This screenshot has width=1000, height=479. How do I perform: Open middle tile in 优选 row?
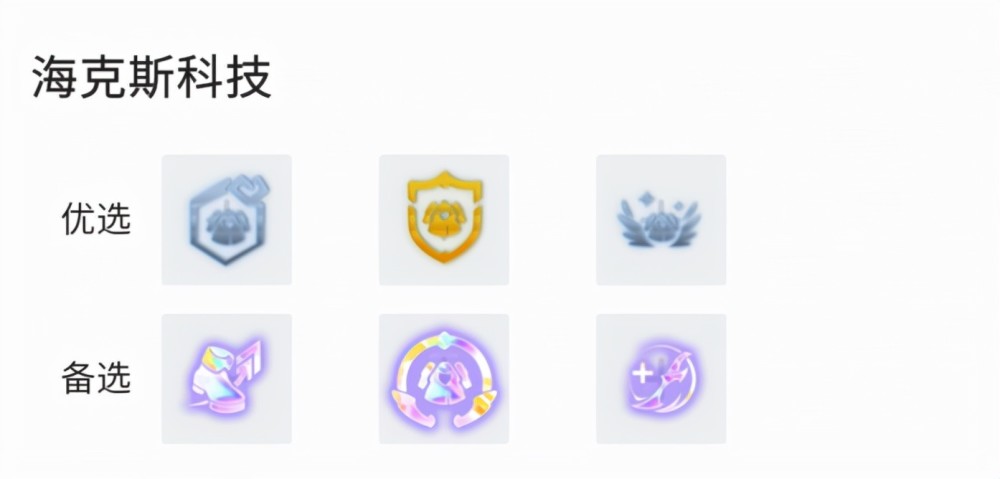[x=444, y=219]
